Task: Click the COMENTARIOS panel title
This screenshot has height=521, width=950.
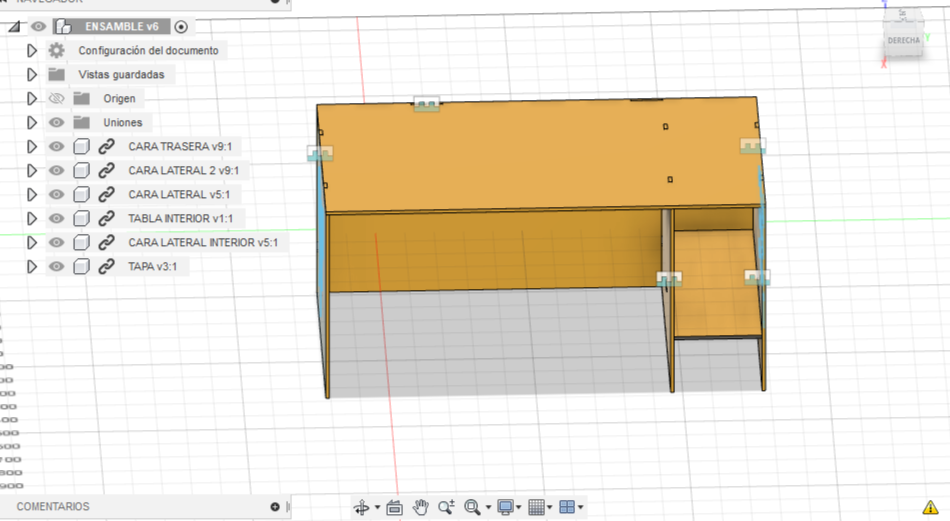Action: click(53, 506)
